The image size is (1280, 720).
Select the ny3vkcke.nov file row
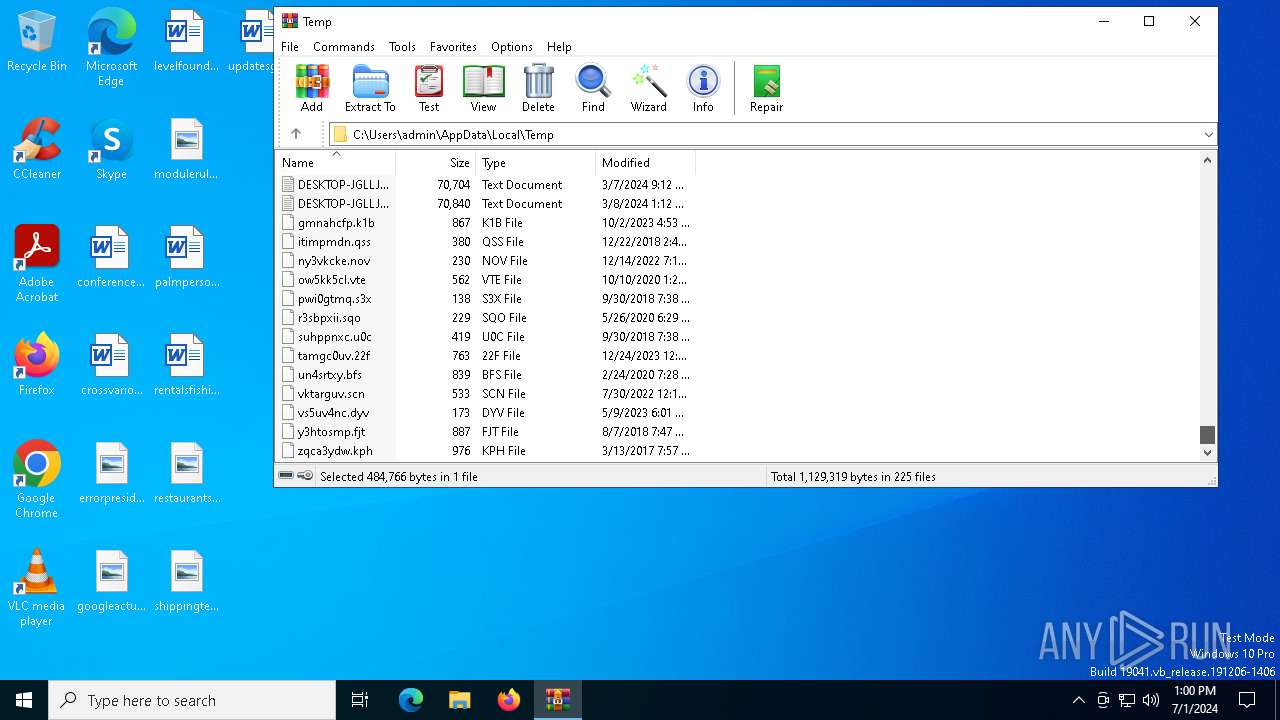(x=485, y=260)
